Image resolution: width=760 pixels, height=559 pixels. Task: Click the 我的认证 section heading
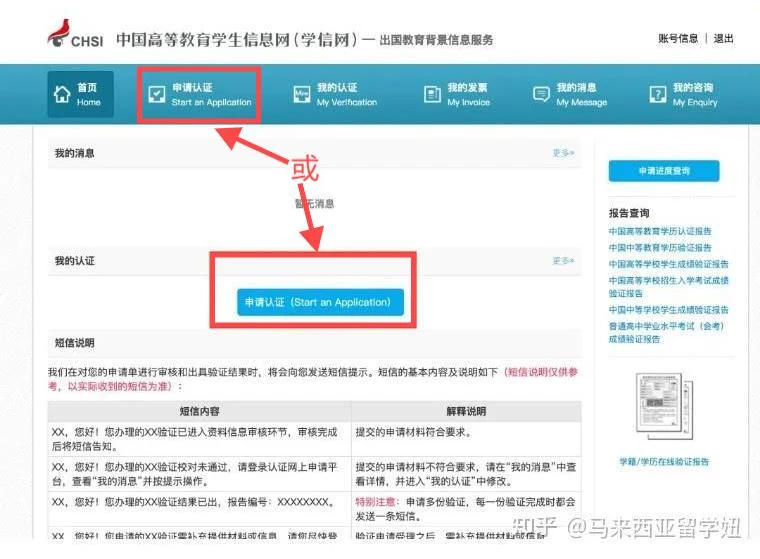(x=74, y=261)
